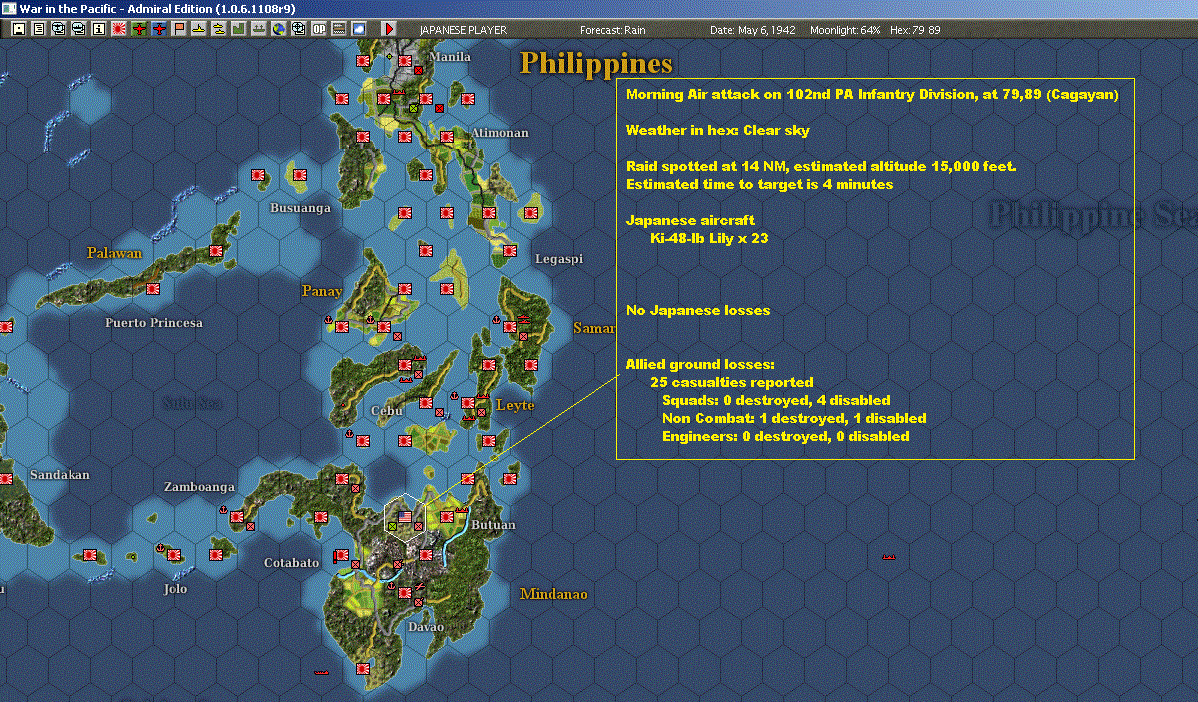This screenshot has height=702, width=1198.
Task: Click the 'Date: May 6, 1942' text
Action: [x=753, y=30]
